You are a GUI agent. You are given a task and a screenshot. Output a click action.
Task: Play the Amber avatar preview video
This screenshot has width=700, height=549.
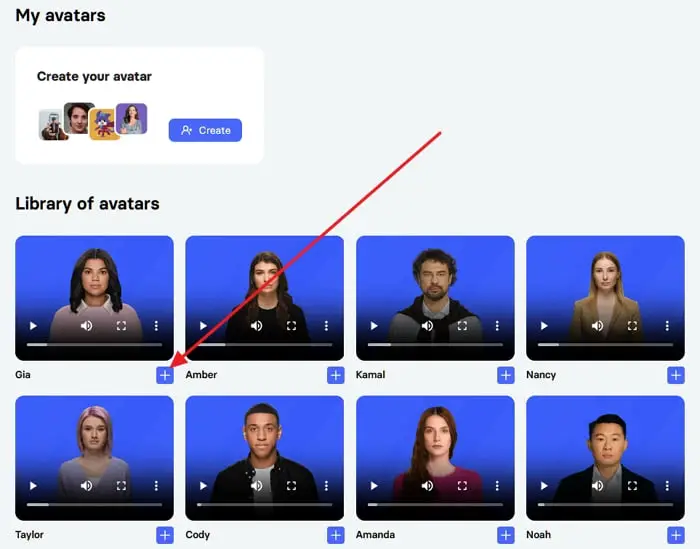point(204,326)
